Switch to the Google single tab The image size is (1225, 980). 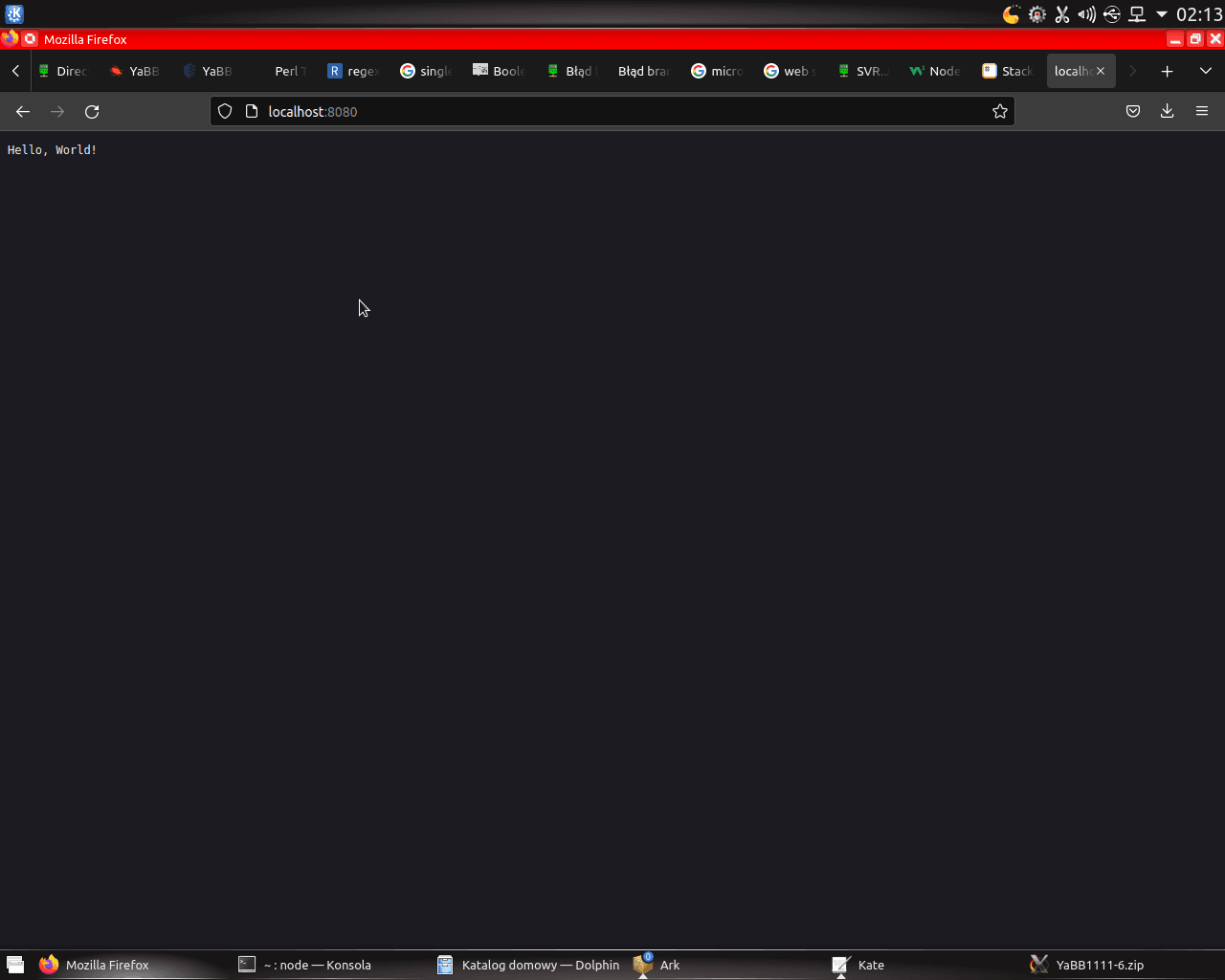click(x=428, y=71)
